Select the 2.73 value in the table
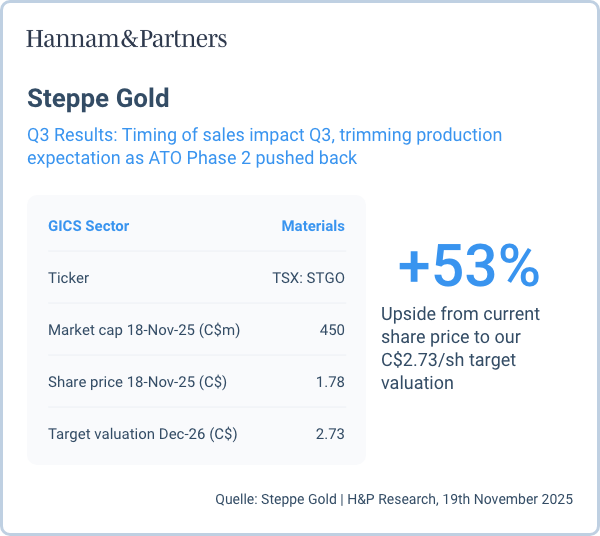600x536 pixels. (330, 434)
